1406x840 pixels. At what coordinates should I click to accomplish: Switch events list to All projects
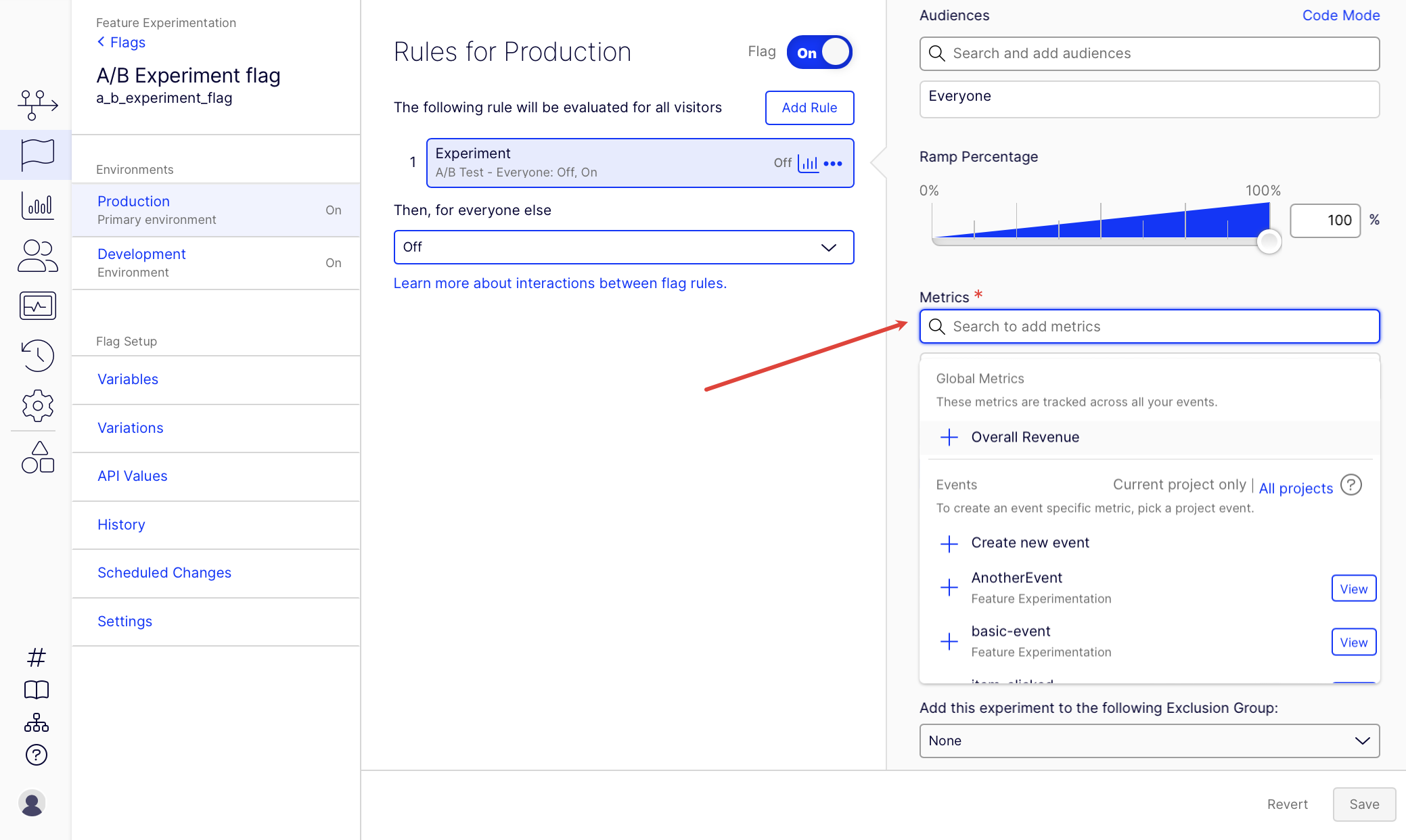1295,488
